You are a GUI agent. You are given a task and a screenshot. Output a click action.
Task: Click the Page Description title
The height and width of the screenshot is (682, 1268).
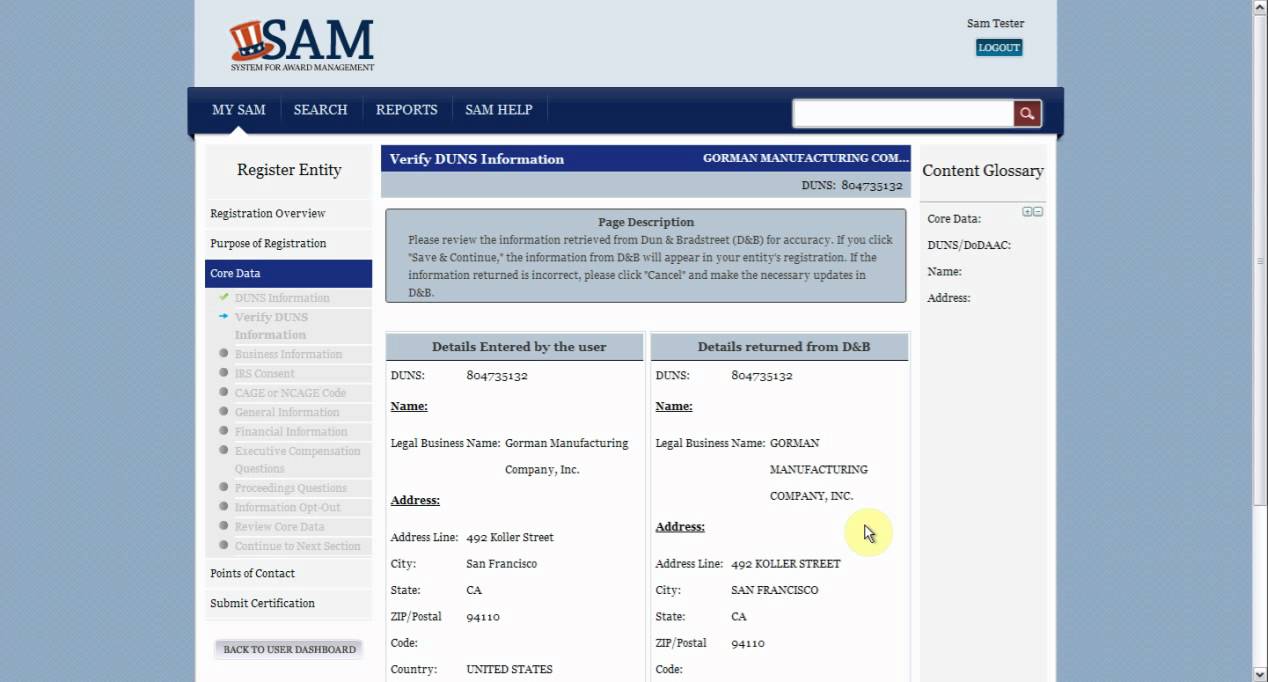(646, 222)
